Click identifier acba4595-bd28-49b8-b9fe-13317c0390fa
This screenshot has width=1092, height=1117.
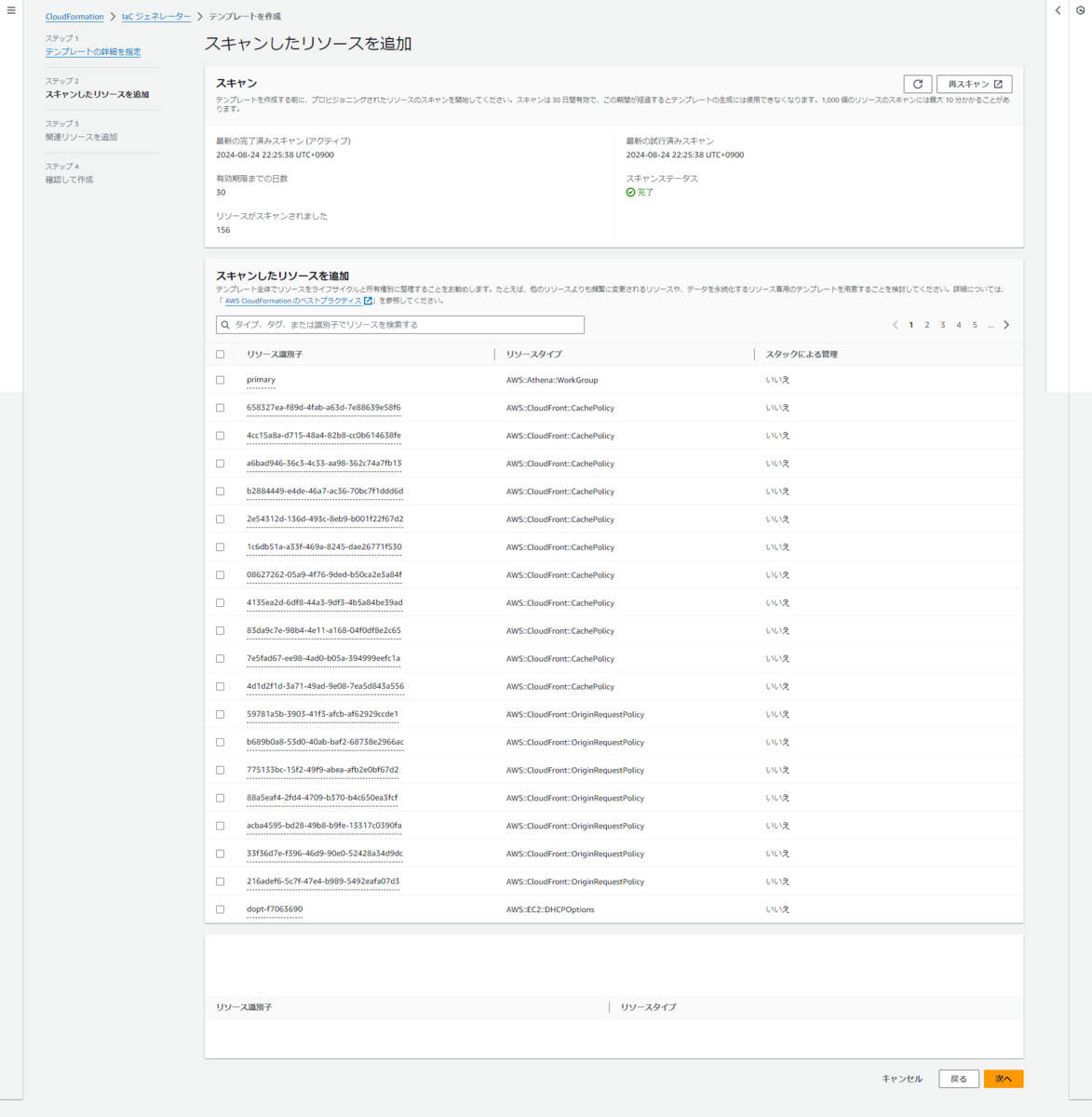coord(324,827)
